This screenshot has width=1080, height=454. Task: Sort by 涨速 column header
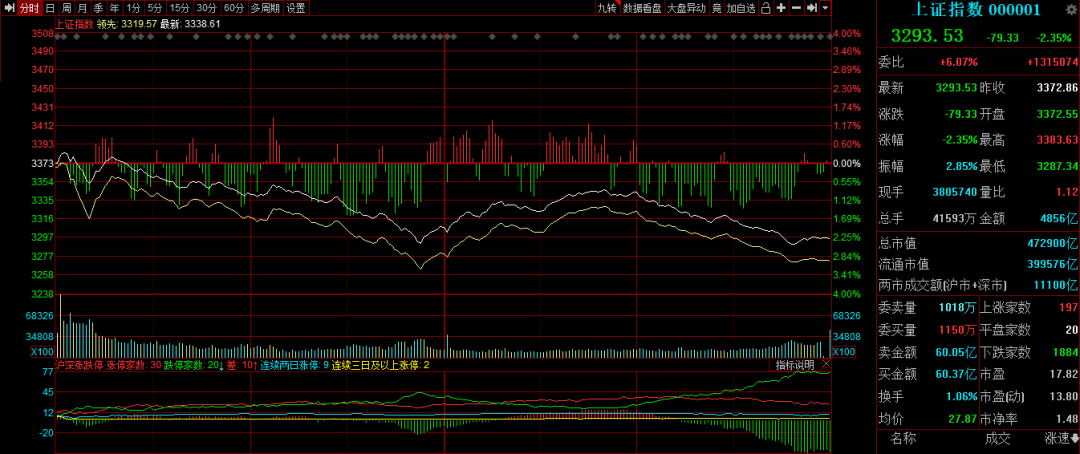pyautogui.click(x=1061, y=437)
